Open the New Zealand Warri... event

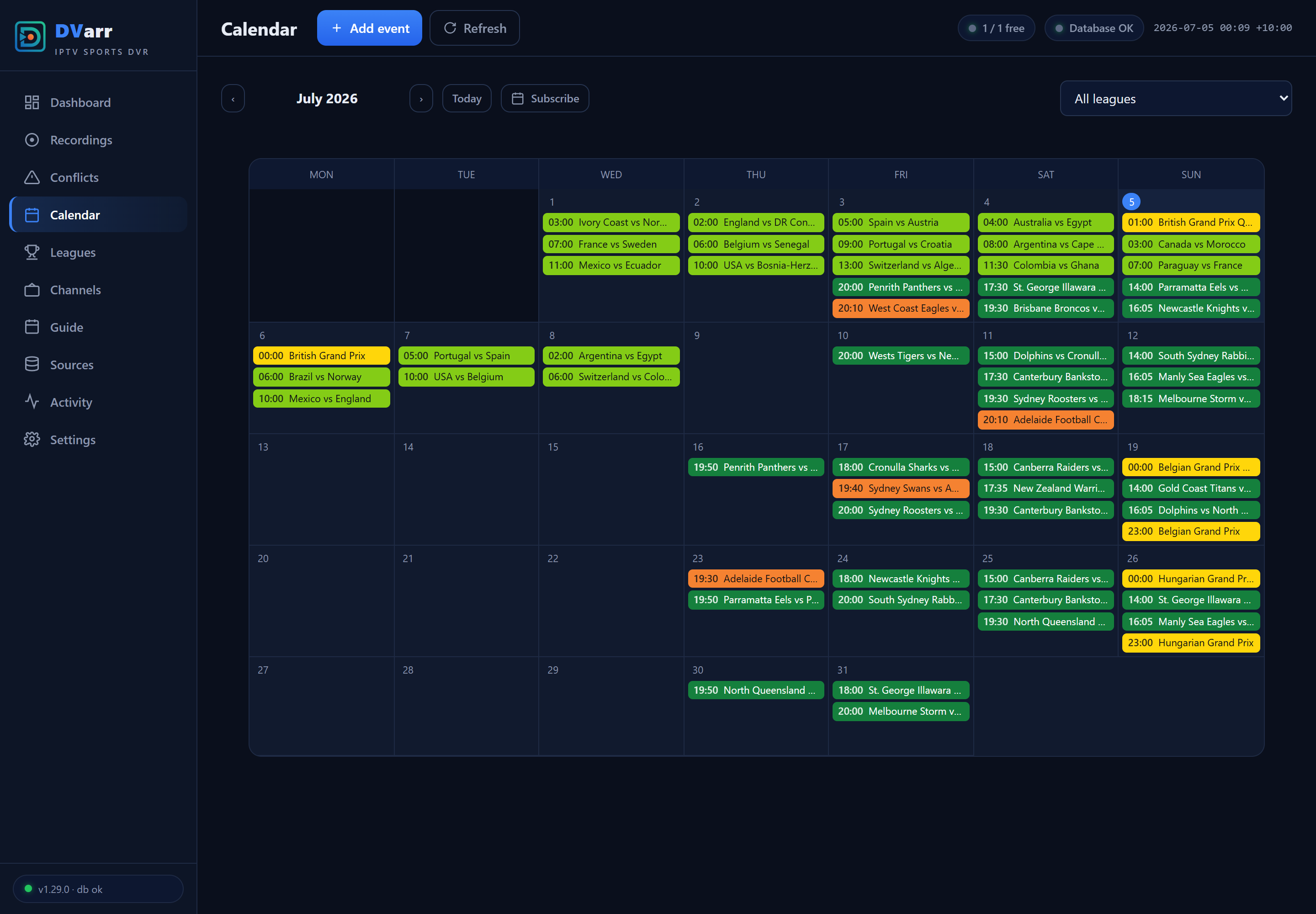(1045, 489)
